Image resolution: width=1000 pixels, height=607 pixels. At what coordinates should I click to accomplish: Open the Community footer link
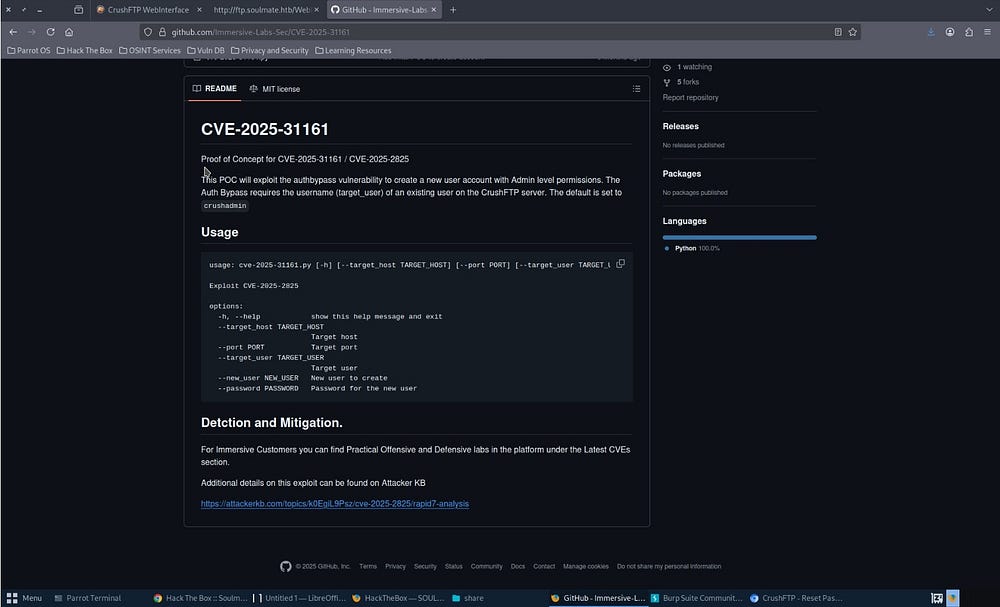(487, 566)
